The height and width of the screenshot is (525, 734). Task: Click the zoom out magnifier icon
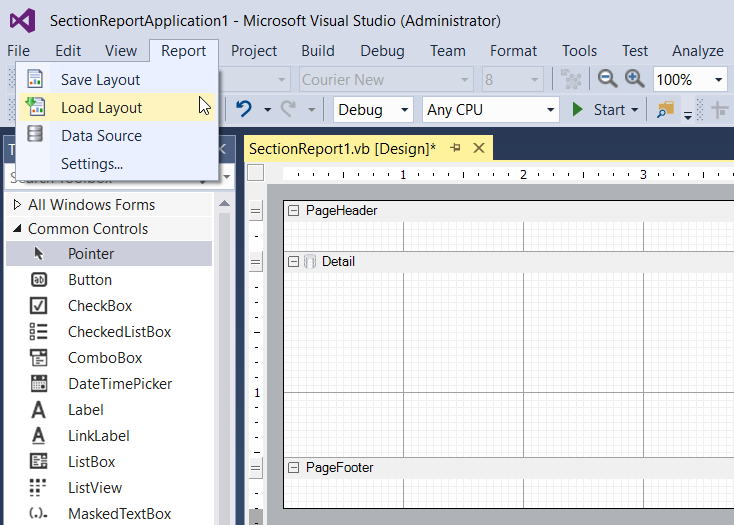(x=607, y=79)
